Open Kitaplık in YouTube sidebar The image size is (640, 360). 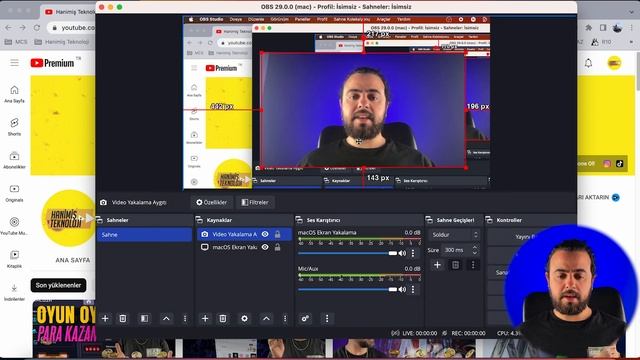click(14, 260)
